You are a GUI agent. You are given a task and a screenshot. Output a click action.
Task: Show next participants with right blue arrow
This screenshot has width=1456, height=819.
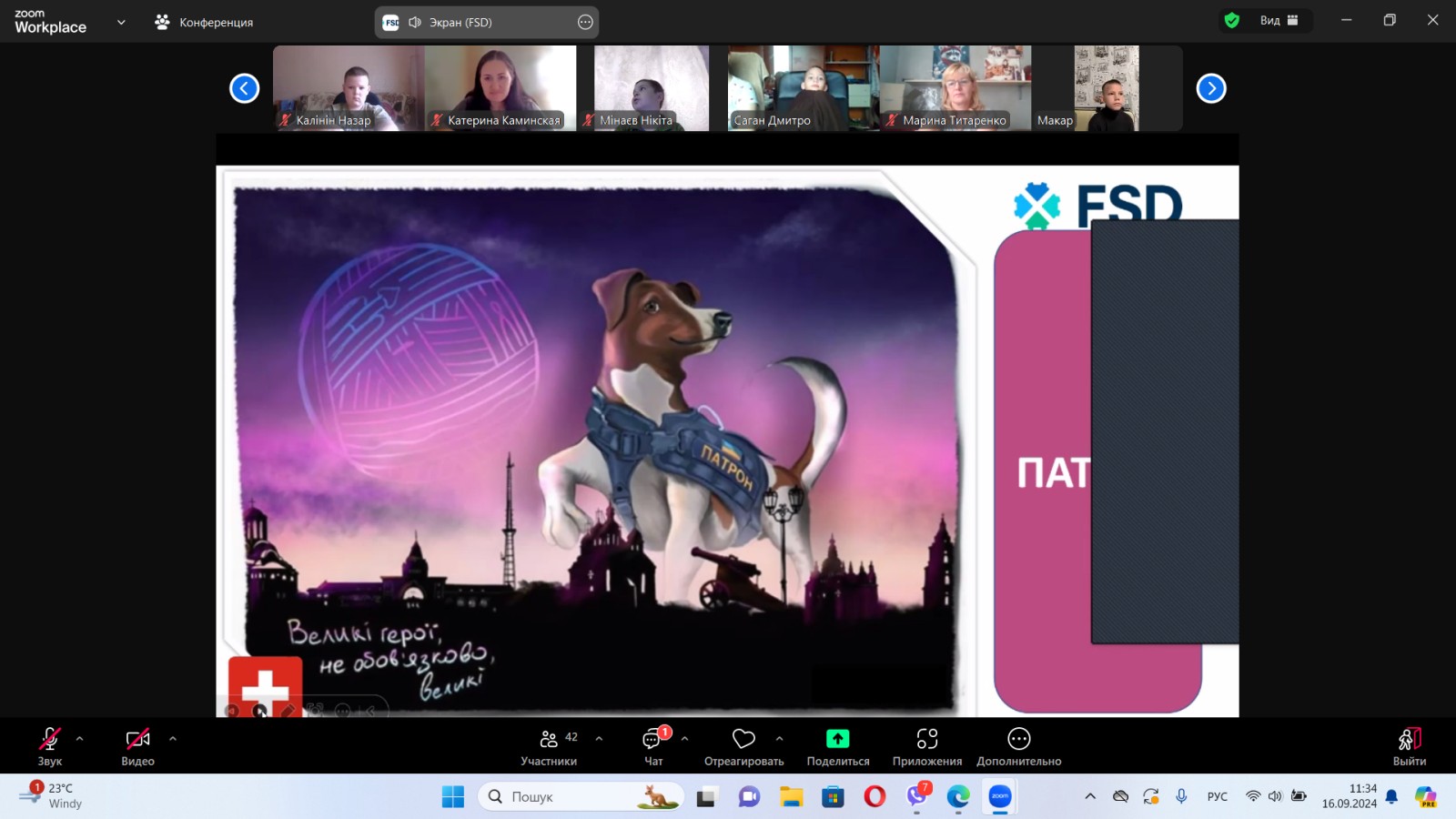(x=1211, y=88)
